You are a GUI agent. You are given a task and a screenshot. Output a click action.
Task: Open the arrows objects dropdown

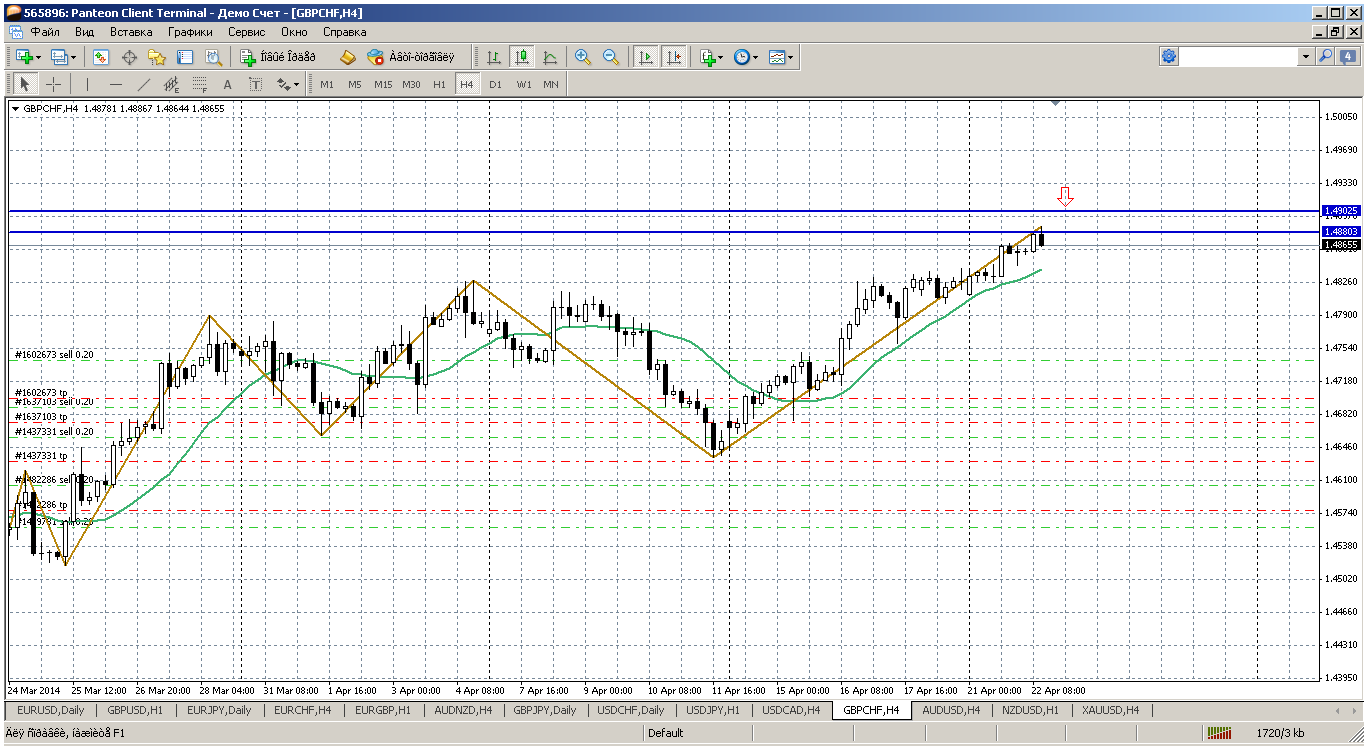click(x=287, y=84)
